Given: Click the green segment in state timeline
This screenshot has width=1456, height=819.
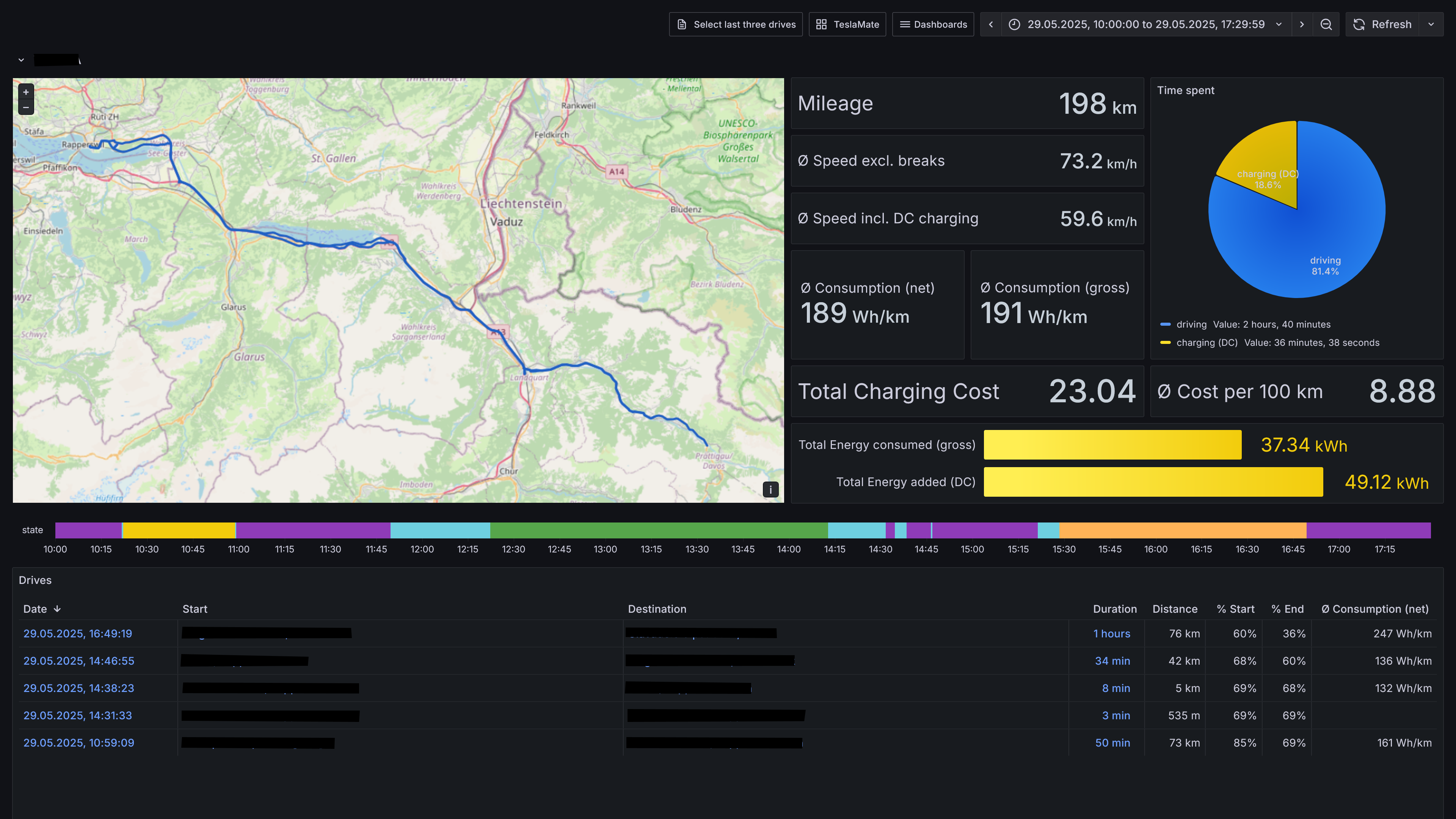Looking at the screenshot, I should (659, 530).
